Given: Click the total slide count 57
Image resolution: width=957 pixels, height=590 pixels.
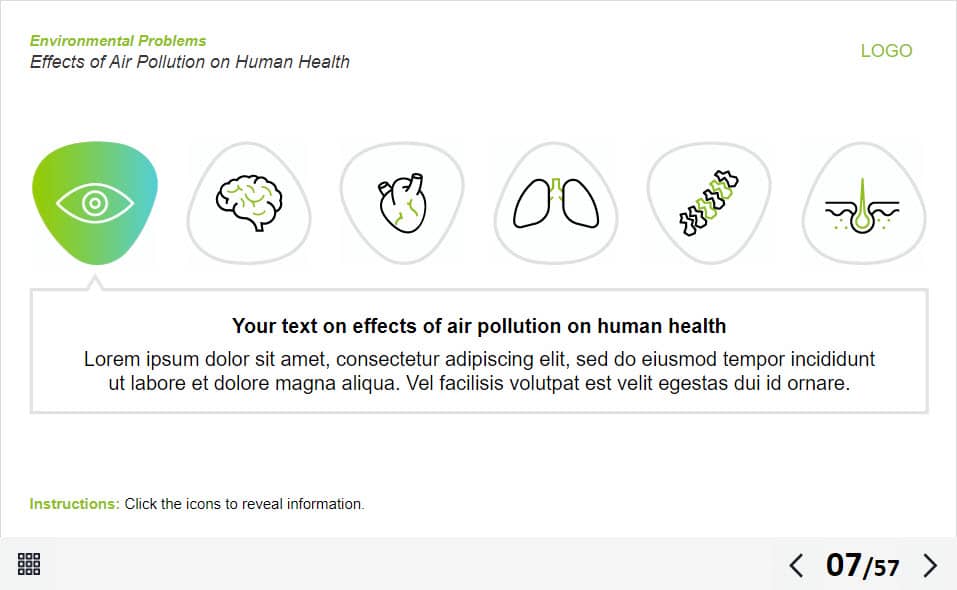Looking at the screenshot, I should pyautogui.click(x=886, y=569).
